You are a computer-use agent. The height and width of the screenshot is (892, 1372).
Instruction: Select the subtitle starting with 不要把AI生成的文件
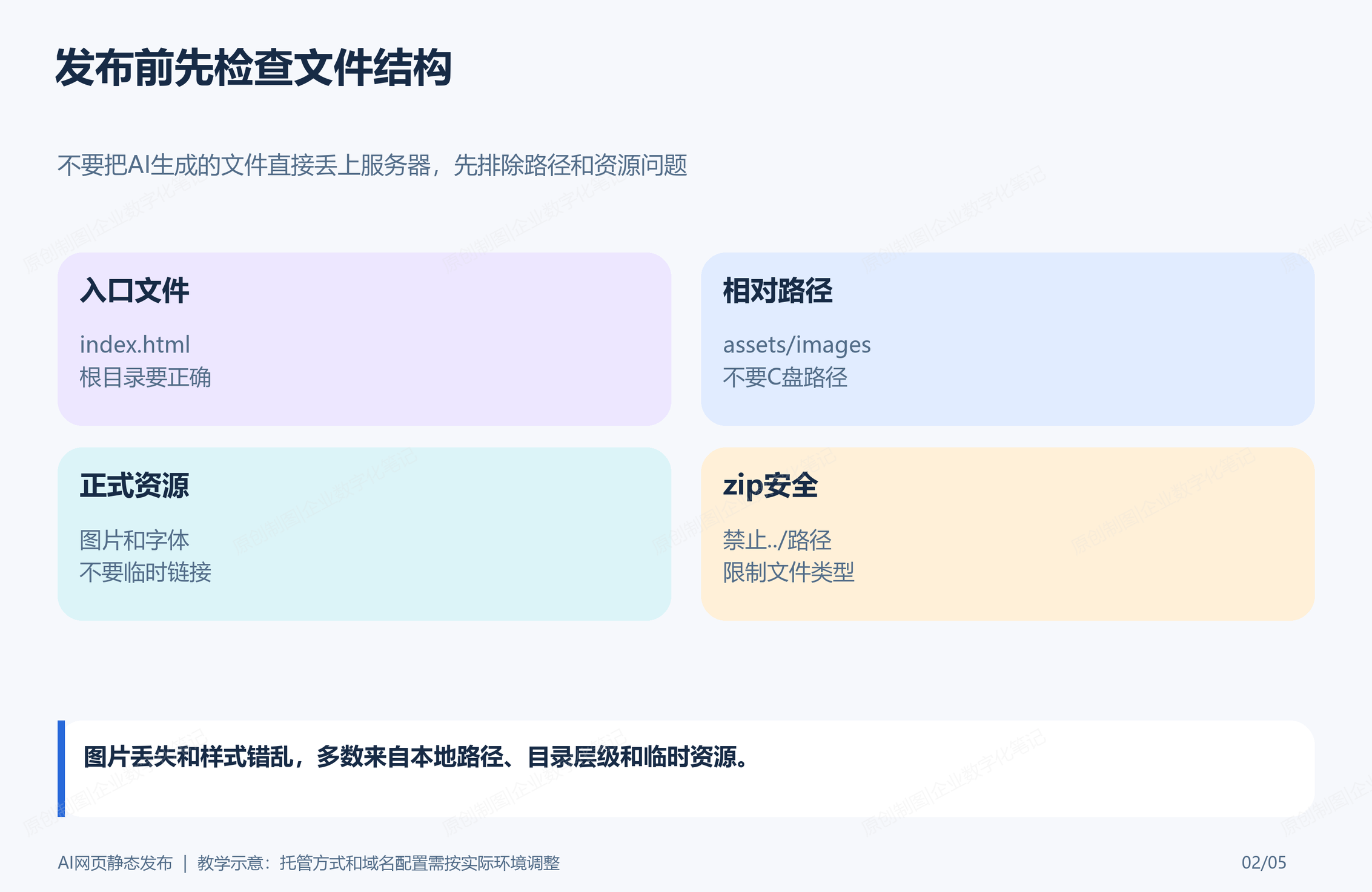(372, 165)
